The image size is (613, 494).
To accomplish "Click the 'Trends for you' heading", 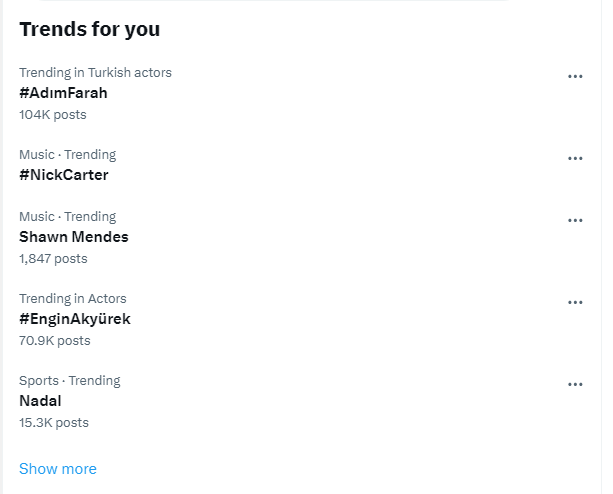I will click(x=89, y=29).
